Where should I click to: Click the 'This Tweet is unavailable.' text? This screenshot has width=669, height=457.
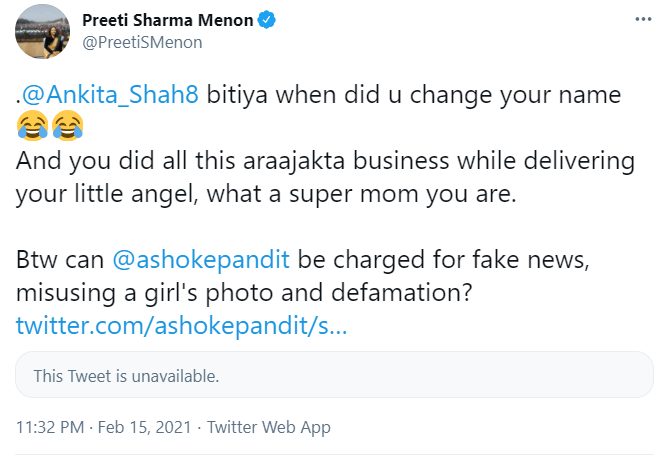[126, 376]
